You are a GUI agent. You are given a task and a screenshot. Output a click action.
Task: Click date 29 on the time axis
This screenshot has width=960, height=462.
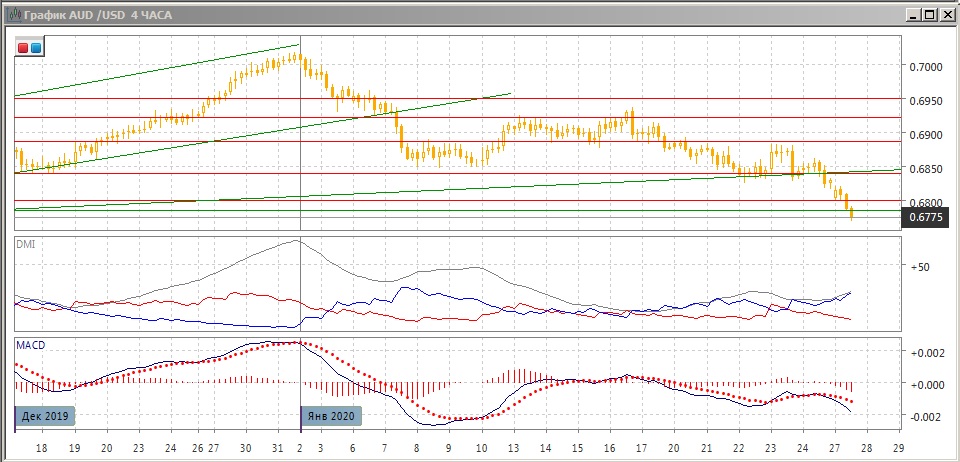(x=898, y=450)
